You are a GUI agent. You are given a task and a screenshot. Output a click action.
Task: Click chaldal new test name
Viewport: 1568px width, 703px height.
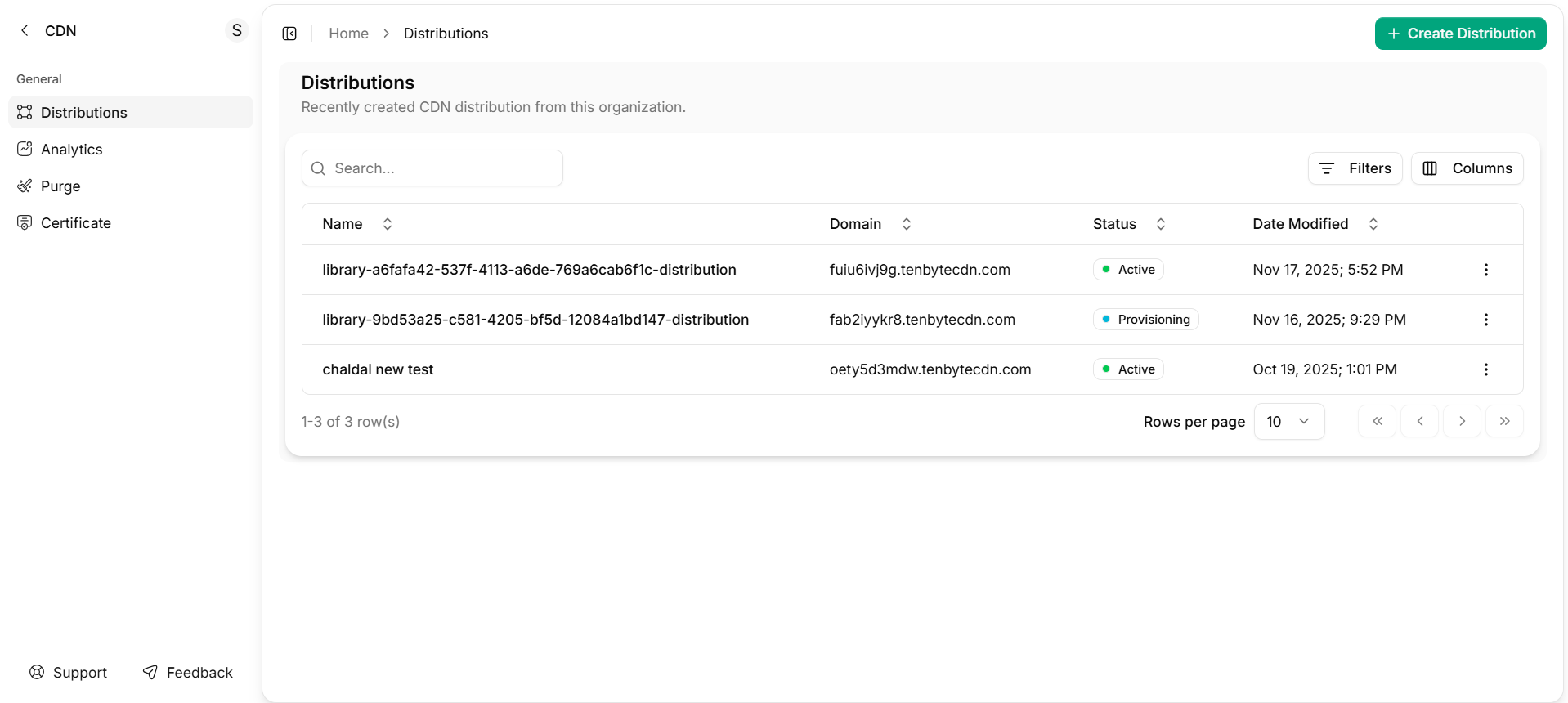(x=378, y=369)
